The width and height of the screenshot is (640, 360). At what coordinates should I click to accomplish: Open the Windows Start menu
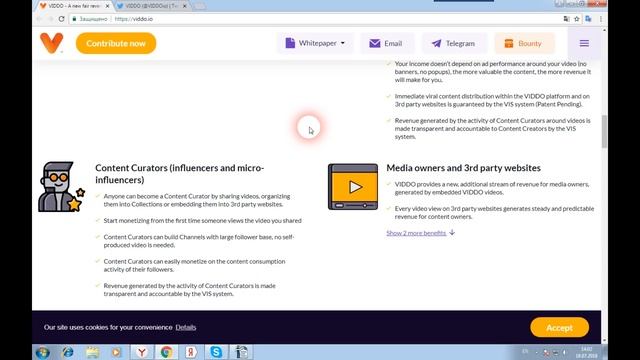click(x=43, y=352)
